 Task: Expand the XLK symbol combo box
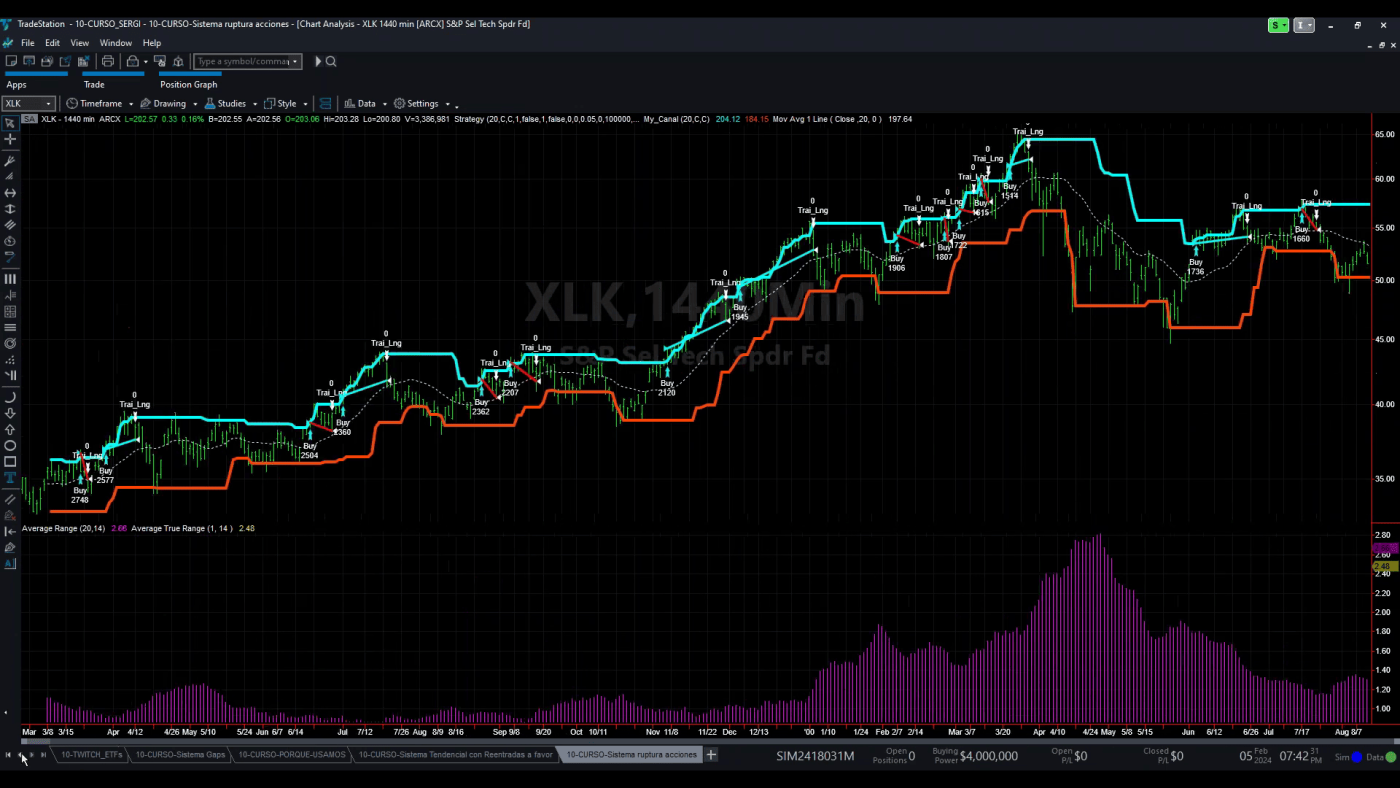(48, 103)
